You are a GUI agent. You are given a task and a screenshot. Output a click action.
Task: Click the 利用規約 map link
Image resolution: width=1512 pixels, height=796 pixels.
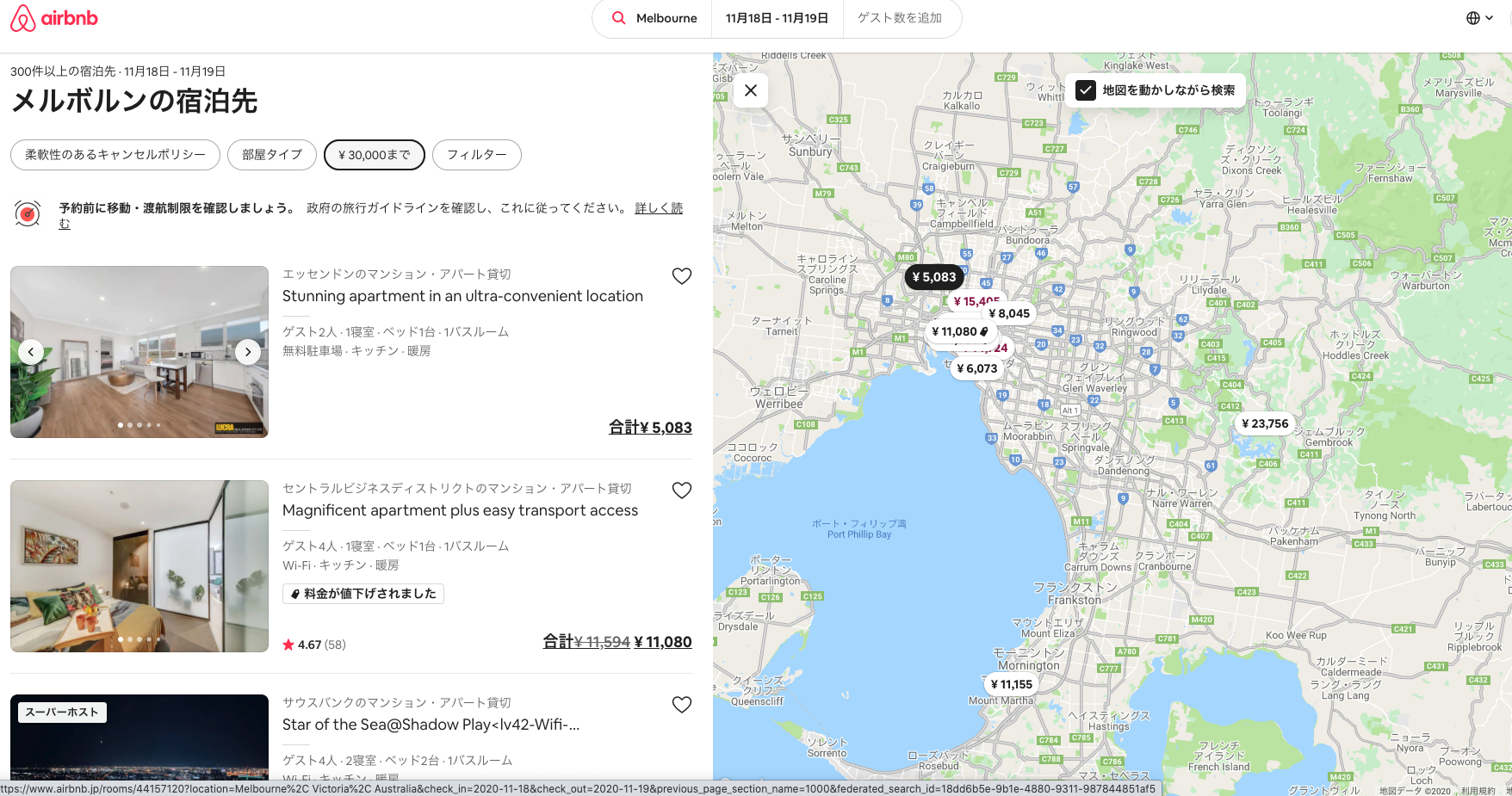pyautogui.click(x=1478, y=790)
